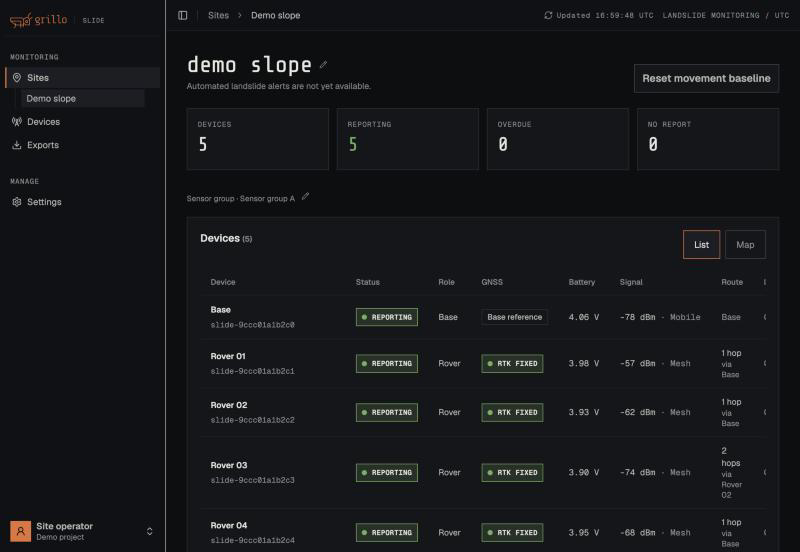The height and width of the screenshot is (552, 800).
Task: Click Reset movement baseline button
Action: (x=706, y=78)
